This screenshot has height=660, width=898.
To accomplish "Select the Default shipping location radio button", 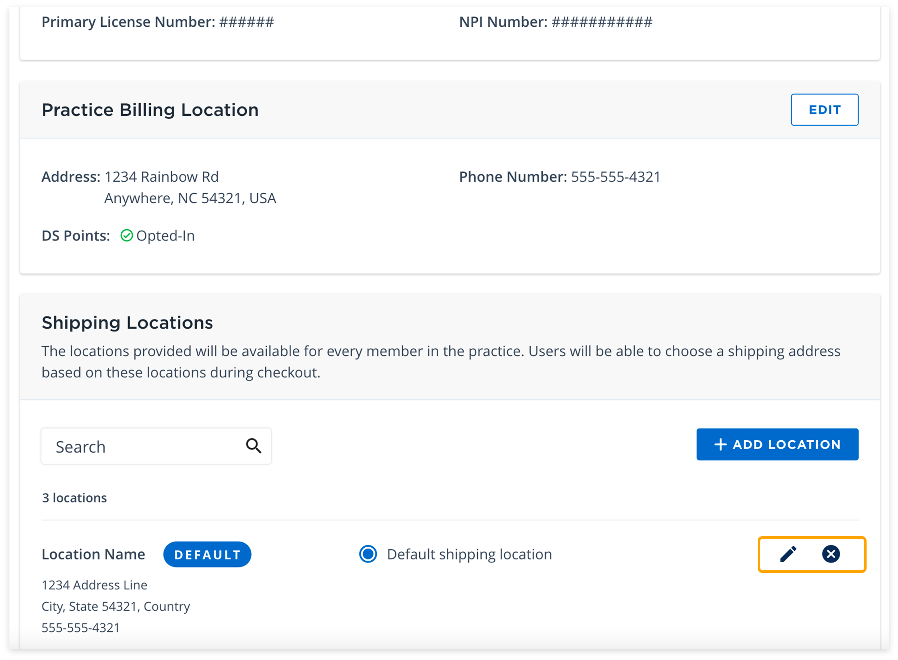I will [x=368, y=554].
